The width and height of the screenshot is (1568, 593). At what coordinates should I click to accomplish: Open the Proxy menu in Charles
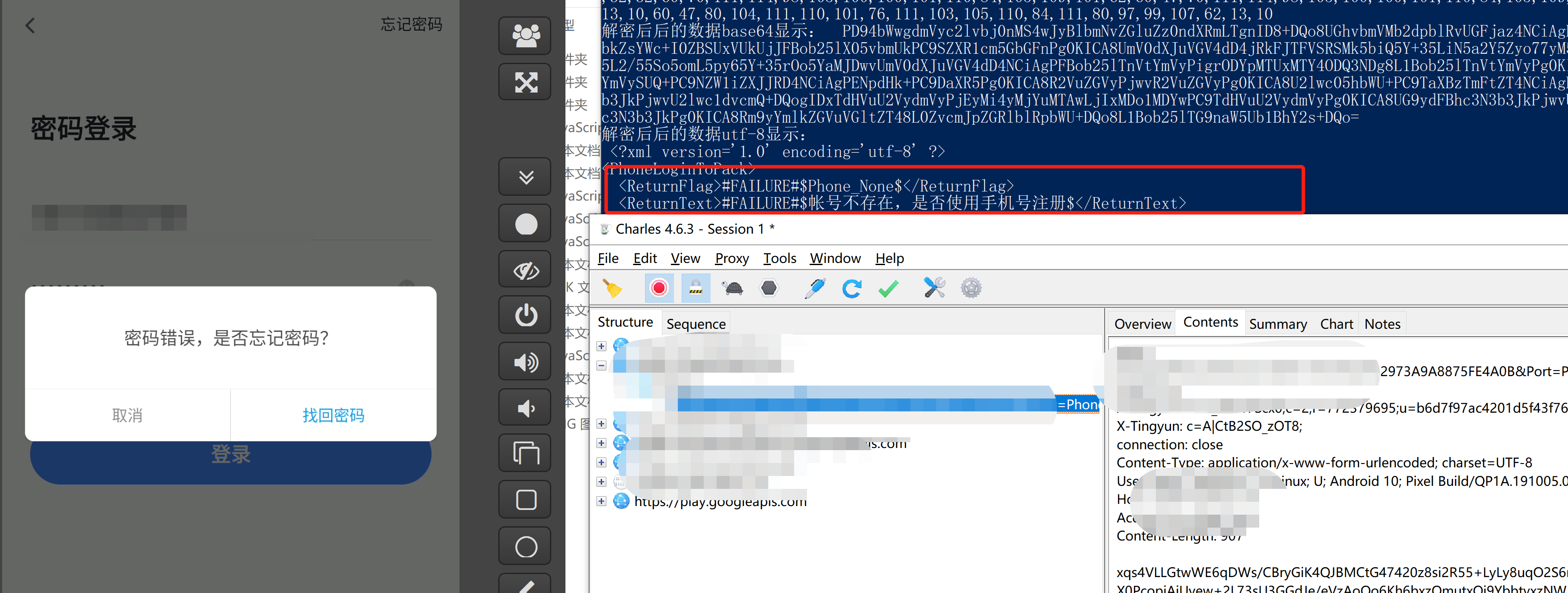732,258
